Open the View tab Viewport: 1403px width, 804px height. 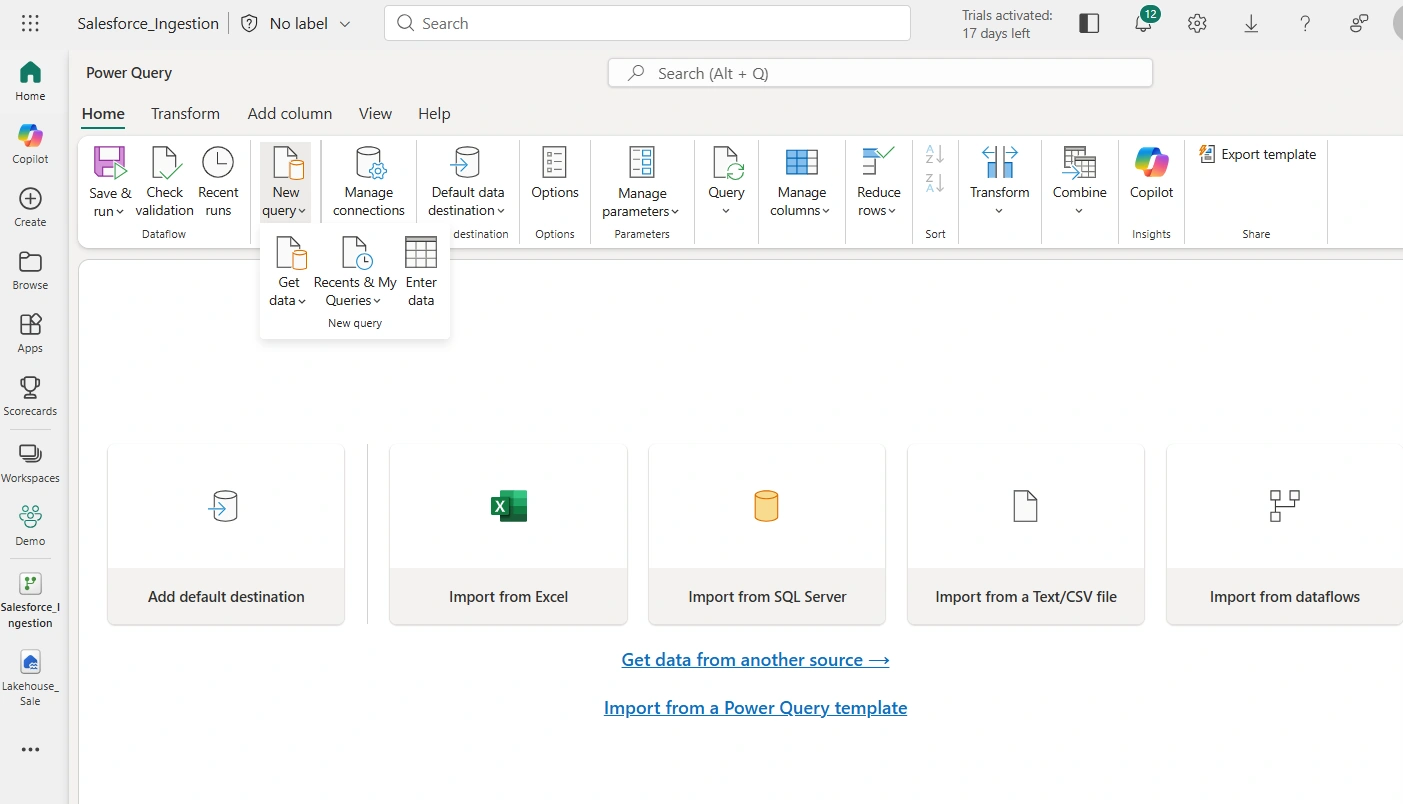[375, 114]
